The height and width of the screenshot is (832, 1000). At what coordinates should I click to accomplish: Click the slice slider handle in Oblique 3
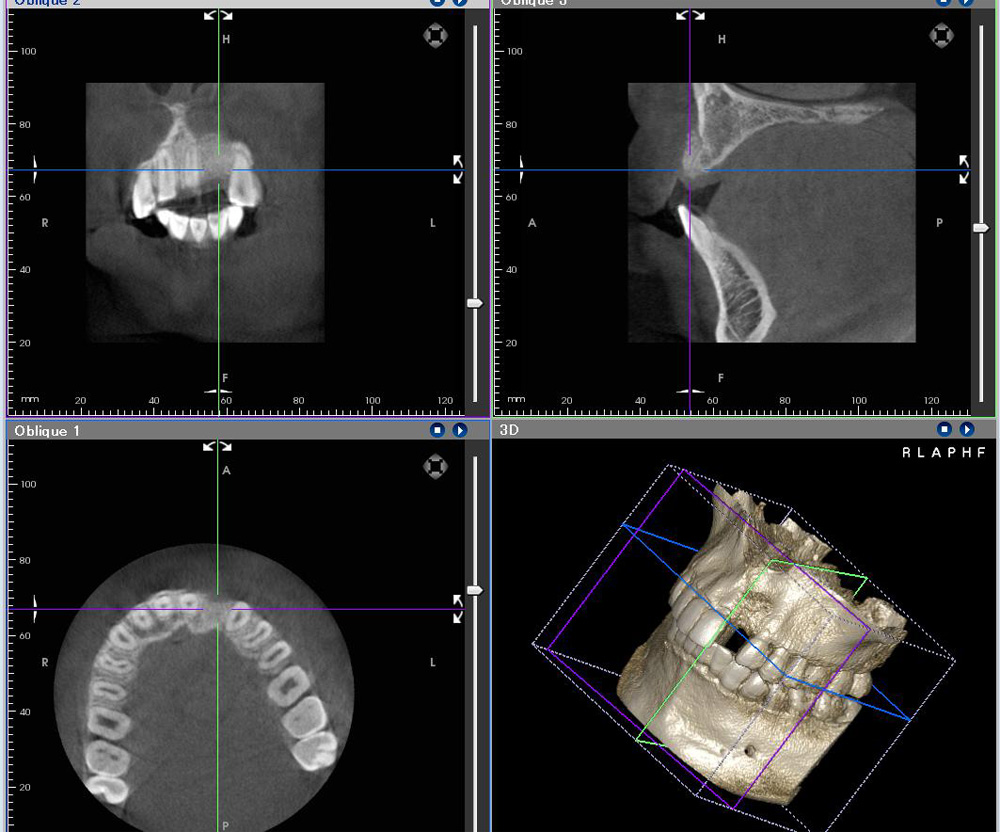(x=981, y=228)
